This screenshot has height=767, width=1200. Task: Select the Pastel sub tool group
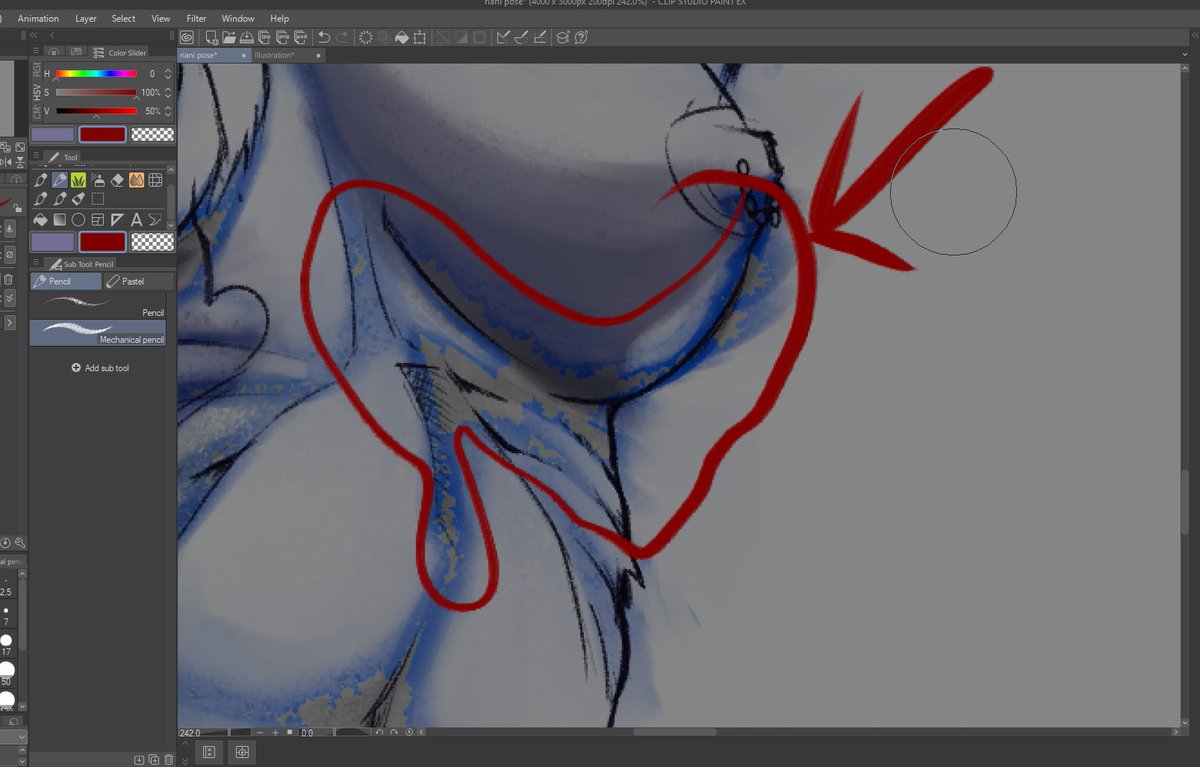coord(138,282)
